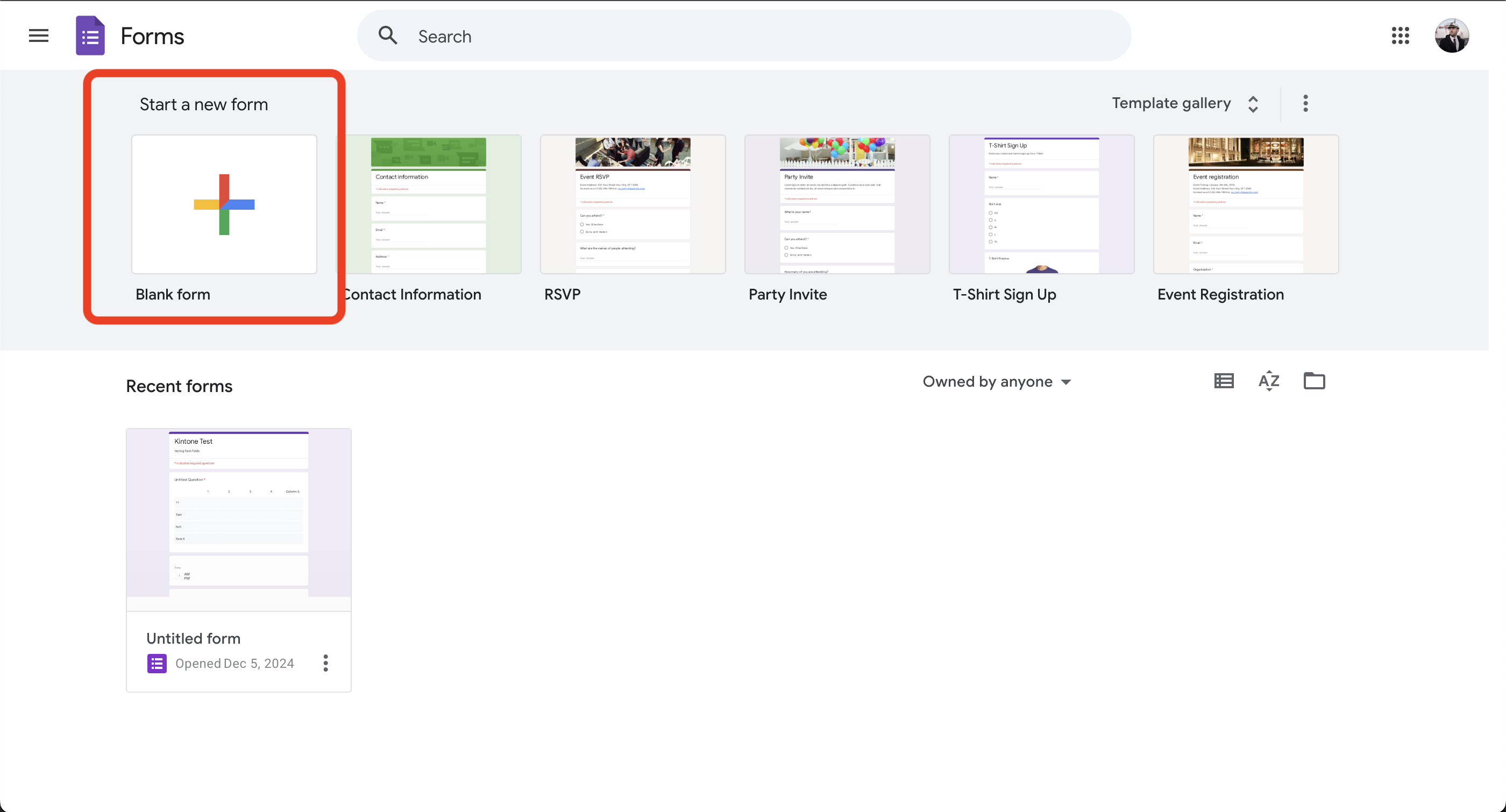Open the Event Registration template
The width and height of the screenshot is (1506, 812).
coord(1245,204)
